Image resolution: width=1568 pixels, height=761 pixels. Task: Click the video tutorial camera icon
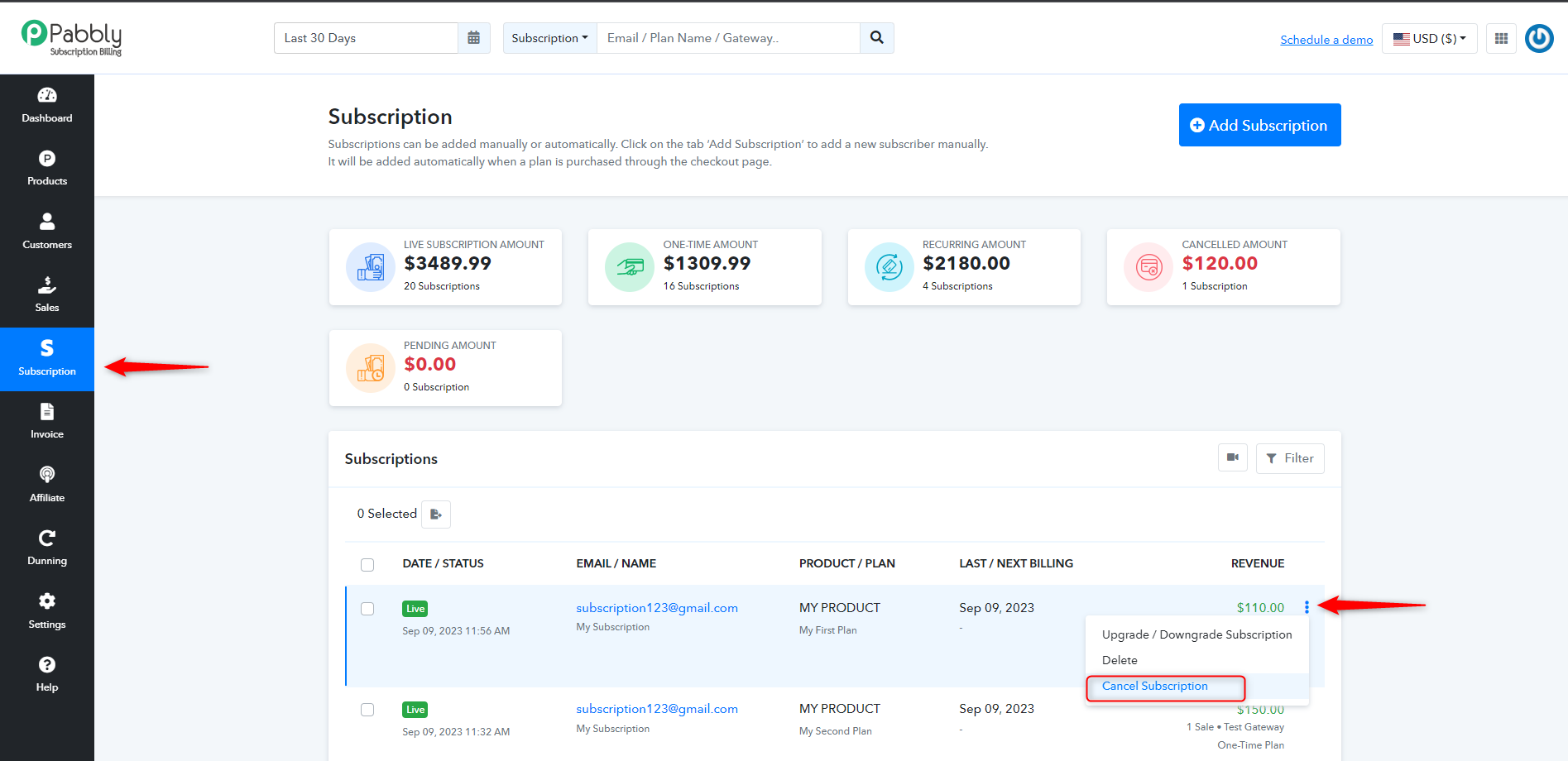(1233, 457)
